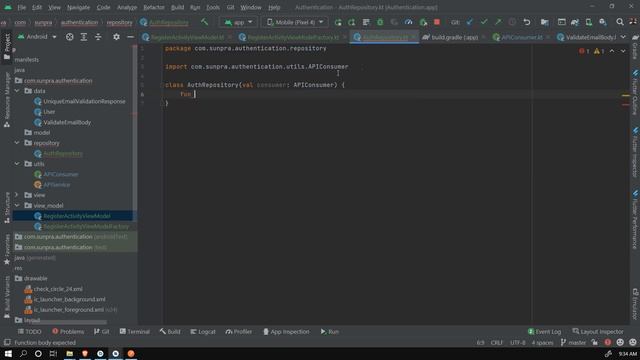Open Project panel settings gear

pyautogui.click(x=116, y=37)
